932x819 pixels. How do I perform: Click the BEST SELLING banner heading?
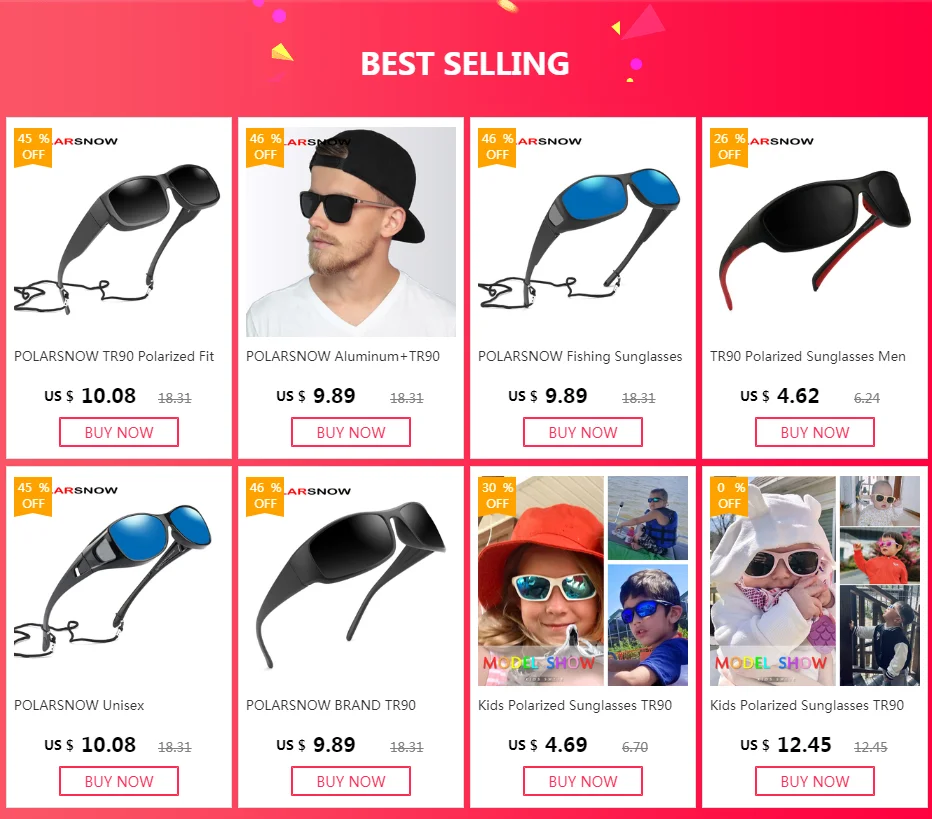465,64
